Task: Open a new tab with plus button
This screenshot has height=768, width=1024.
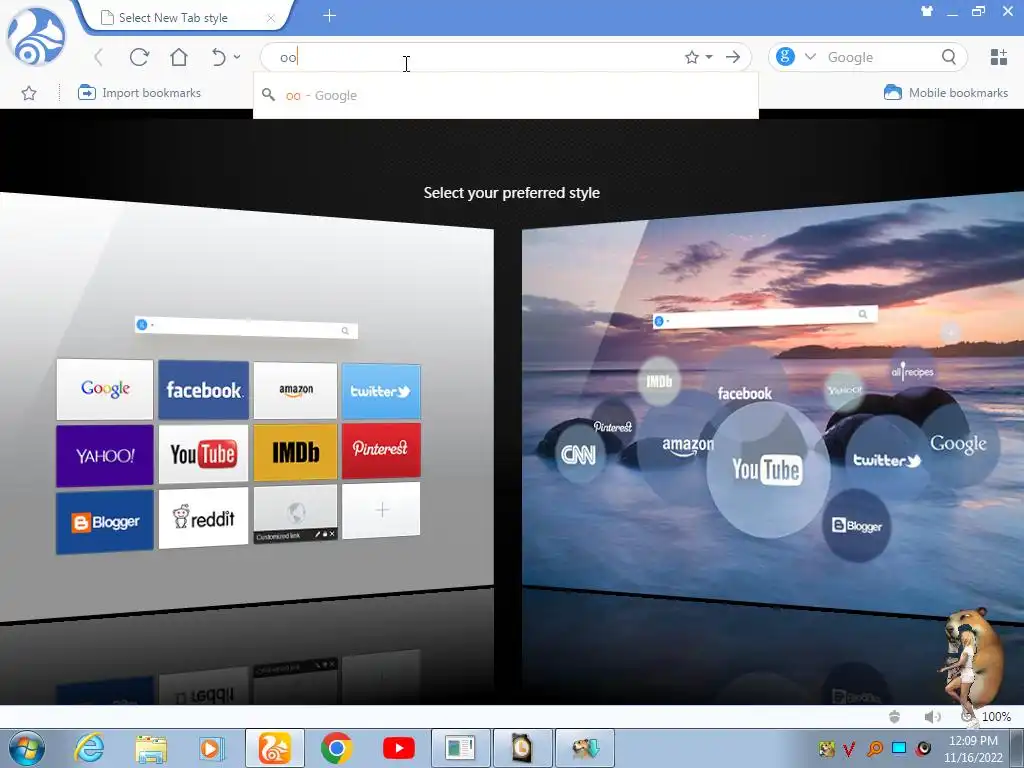Action: click(330, 16)
